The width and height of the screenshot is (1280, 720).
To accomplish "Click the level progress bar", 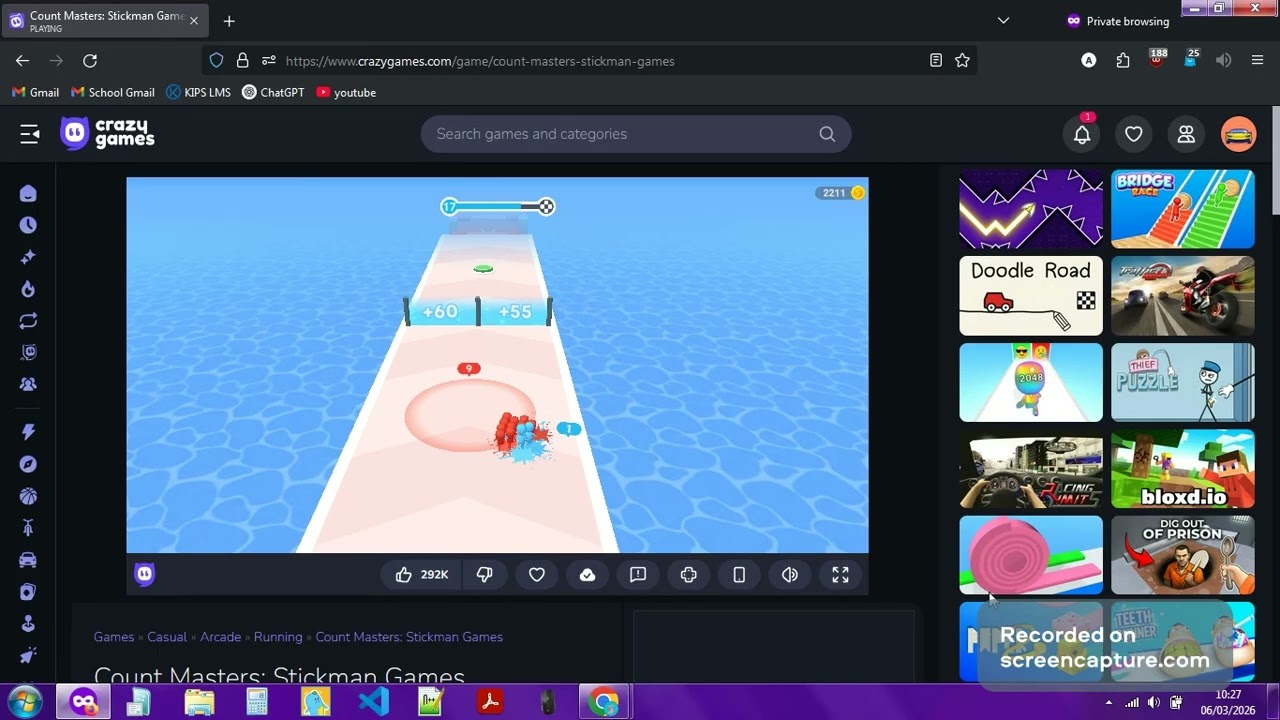I will pyautogui.click(x=498, y=207).
